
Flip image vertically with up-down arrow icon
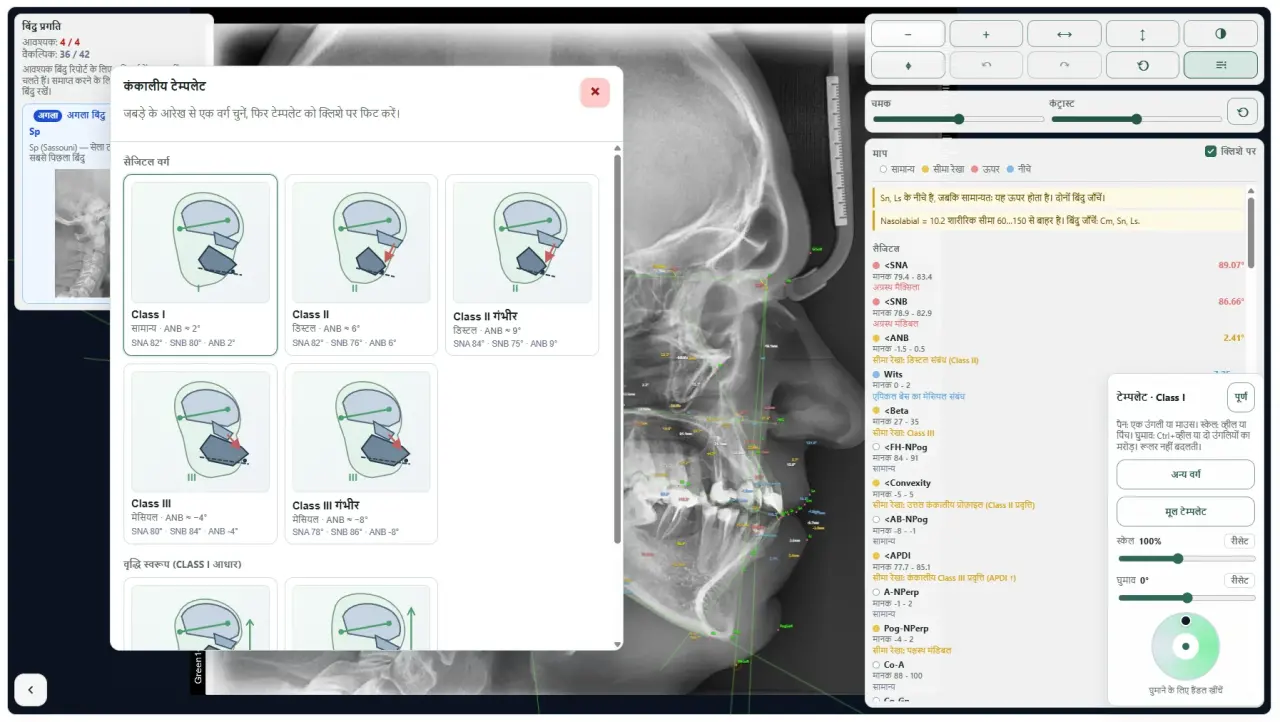[1142, 34]
